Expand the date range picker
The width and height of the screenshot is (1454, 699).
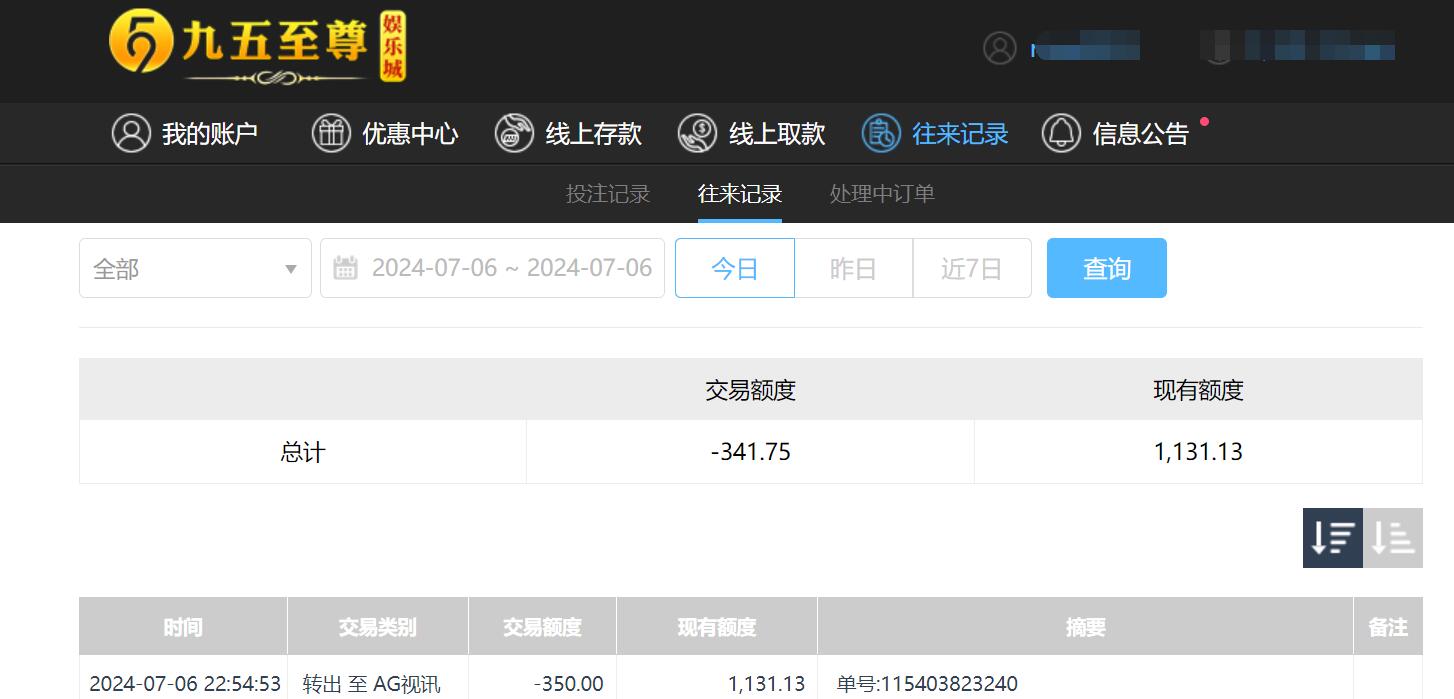point(490,268)
